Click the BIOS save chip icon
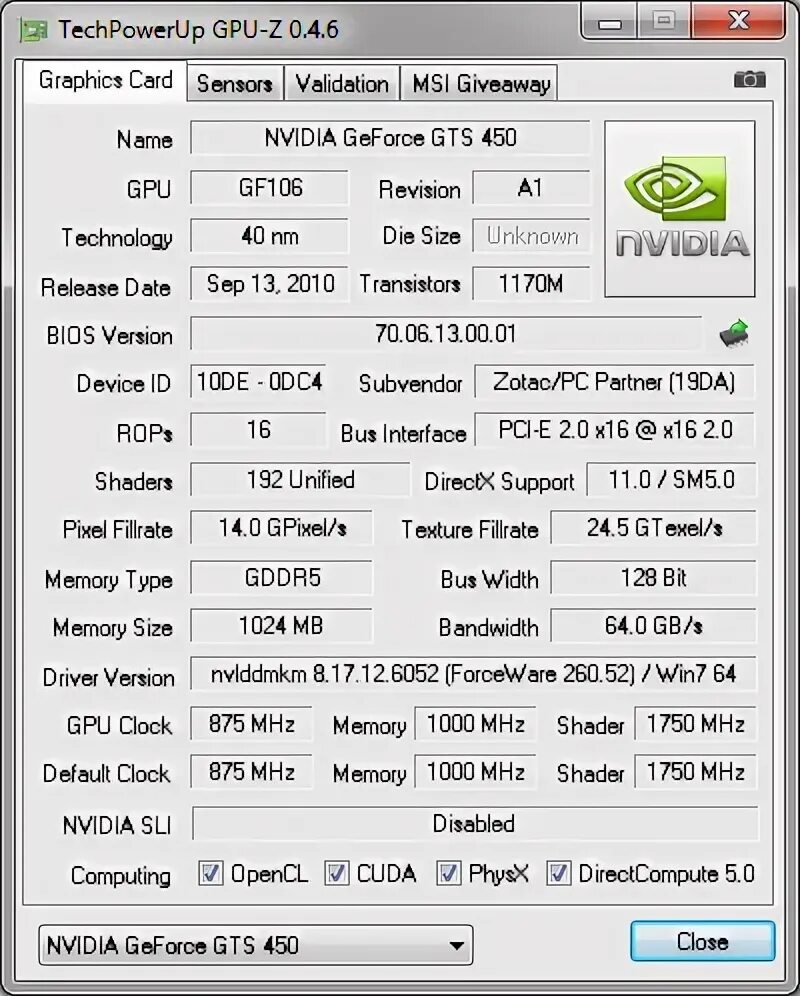 tap(734, 333)
